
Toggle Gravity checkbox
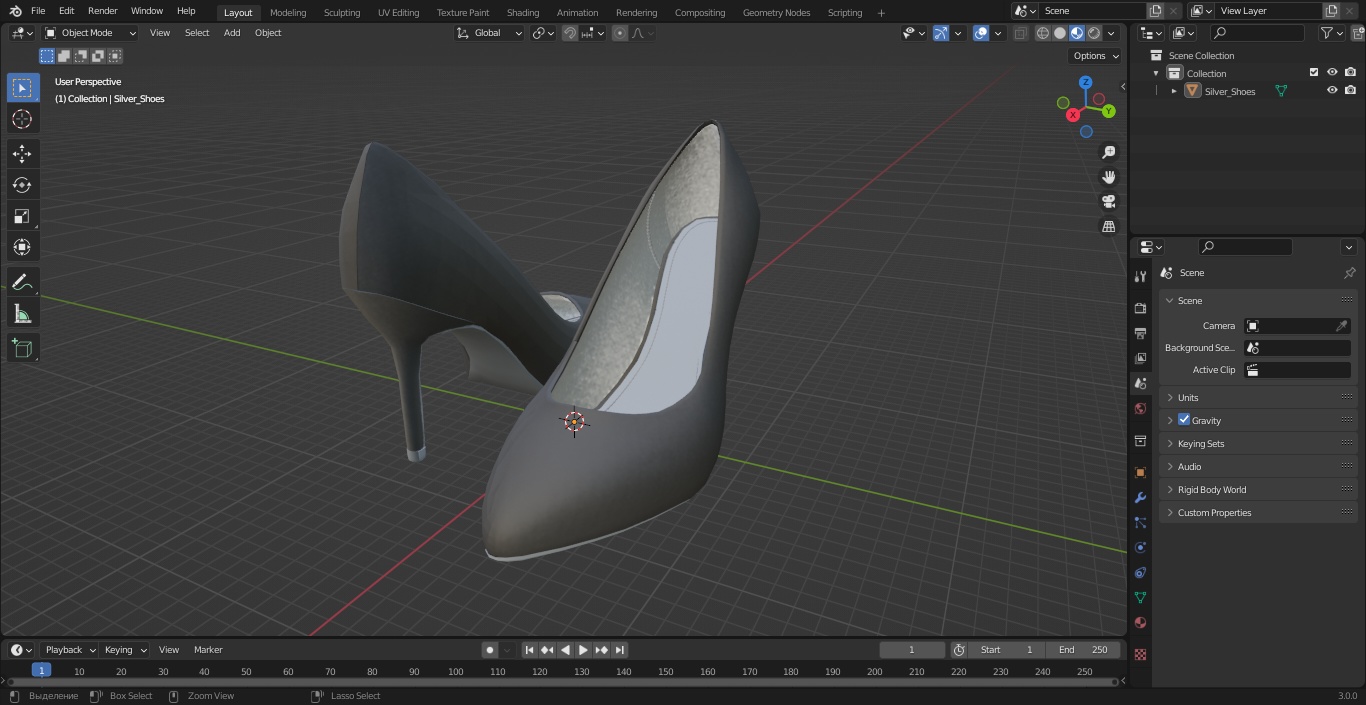point(1184,420)
